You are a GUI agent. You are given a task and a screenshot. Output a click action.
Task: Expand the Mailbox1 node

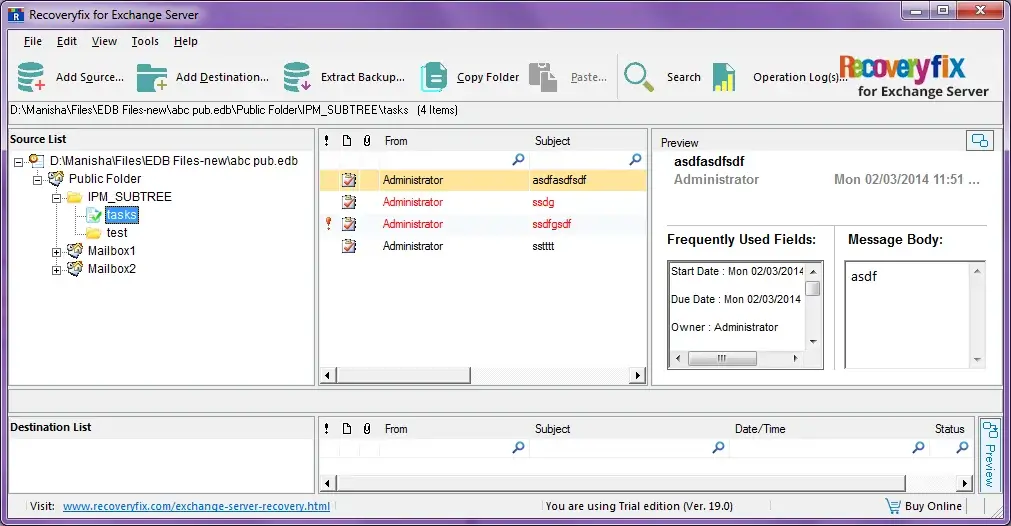click(x=57, y=252)
